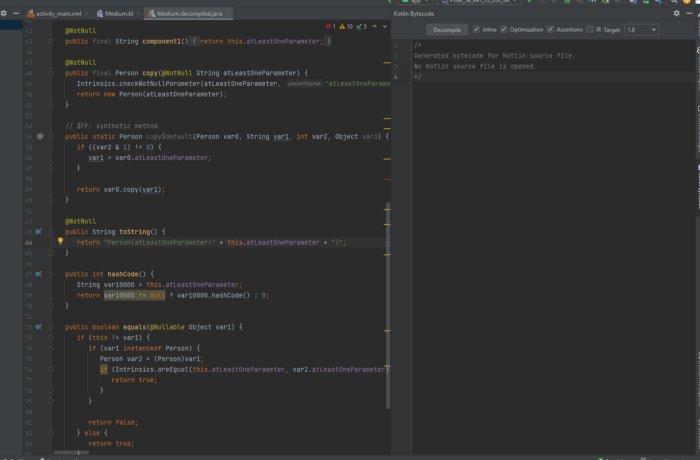Collapse left panel using its minus icon
Screen dimensions: 700x460
coord(16,13)
